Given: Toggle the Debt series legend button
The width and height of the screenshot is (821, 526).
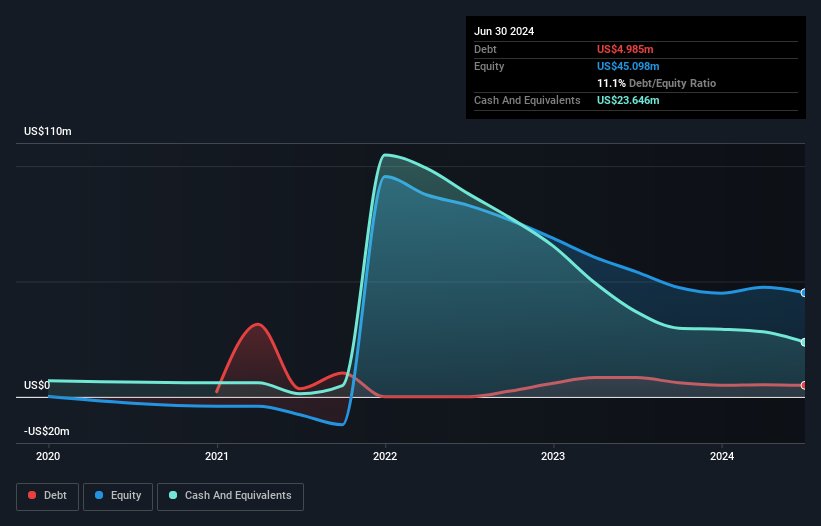Looking at the screenshot, I should point(48,496).
